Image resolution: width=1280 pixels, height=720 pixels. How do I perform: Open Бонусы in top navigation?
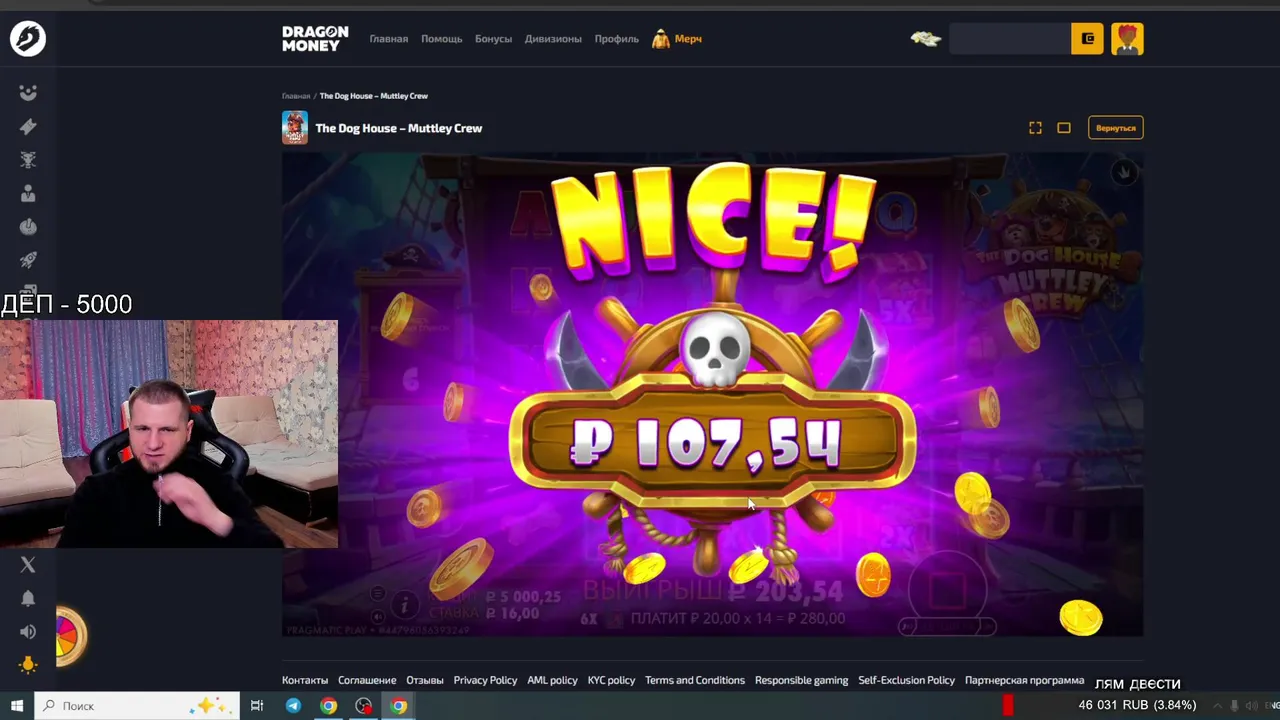pyautogui.click(x=493, y=39)
